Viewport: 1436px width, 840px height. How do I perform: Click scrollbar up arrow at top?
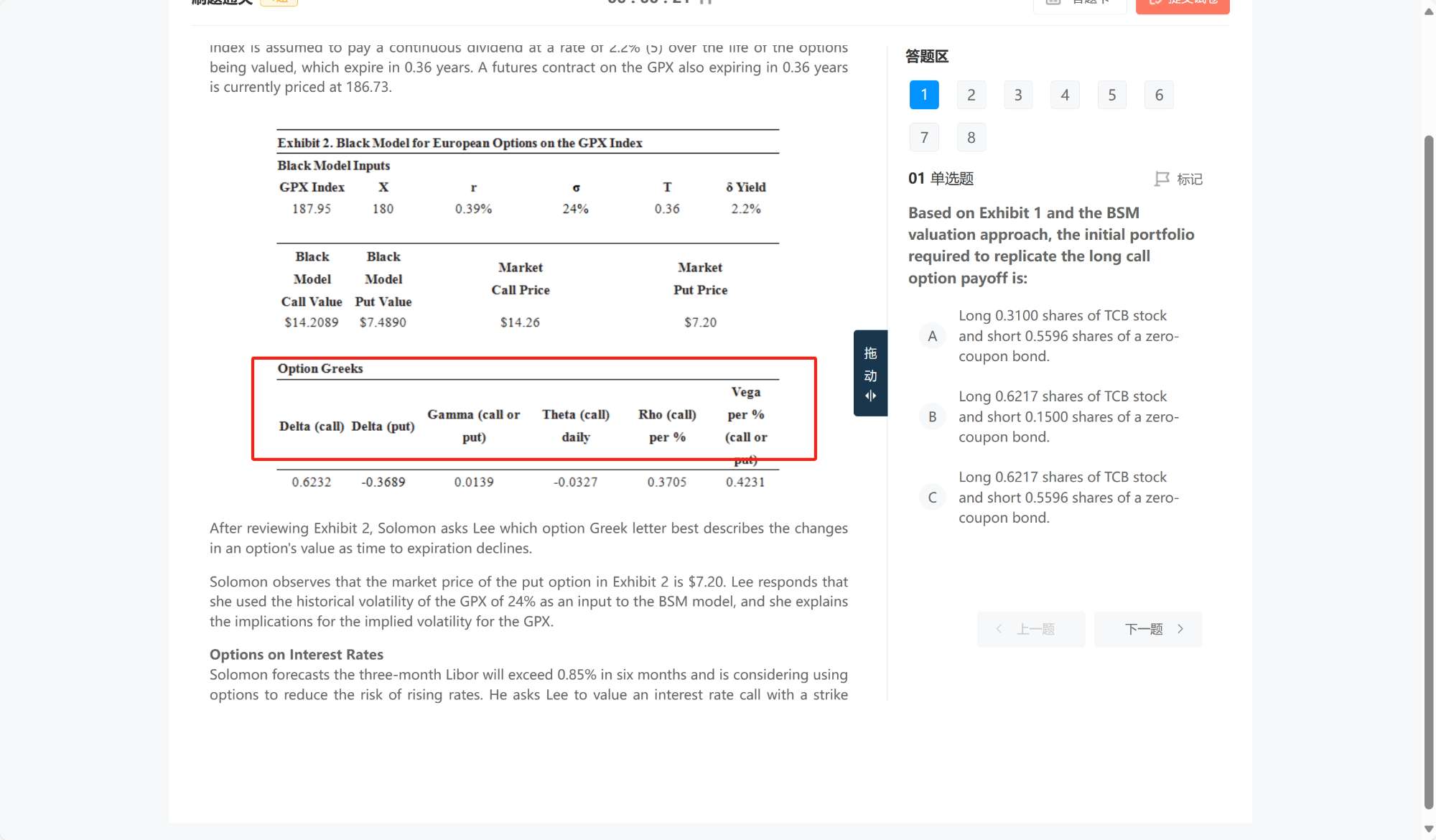tap(1428, 11)
